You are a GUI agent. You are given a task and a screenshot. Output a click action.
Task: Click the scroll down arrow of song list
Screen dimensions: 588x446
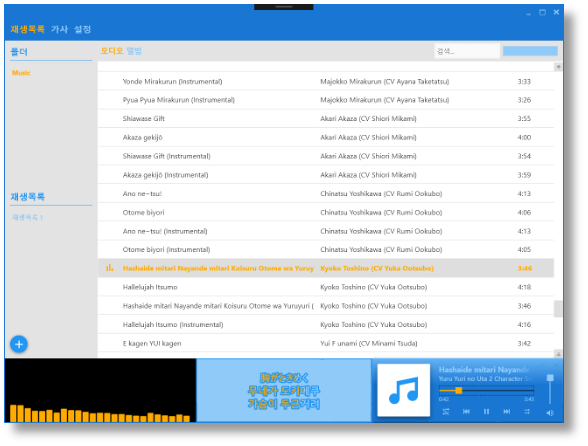[558, 354]
